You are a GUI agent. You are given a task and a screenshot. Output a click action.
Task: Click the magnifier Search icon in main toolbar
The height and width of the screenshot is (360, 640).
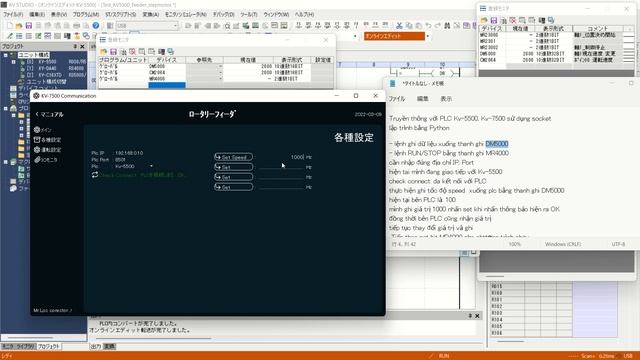(x=227, y=26)
